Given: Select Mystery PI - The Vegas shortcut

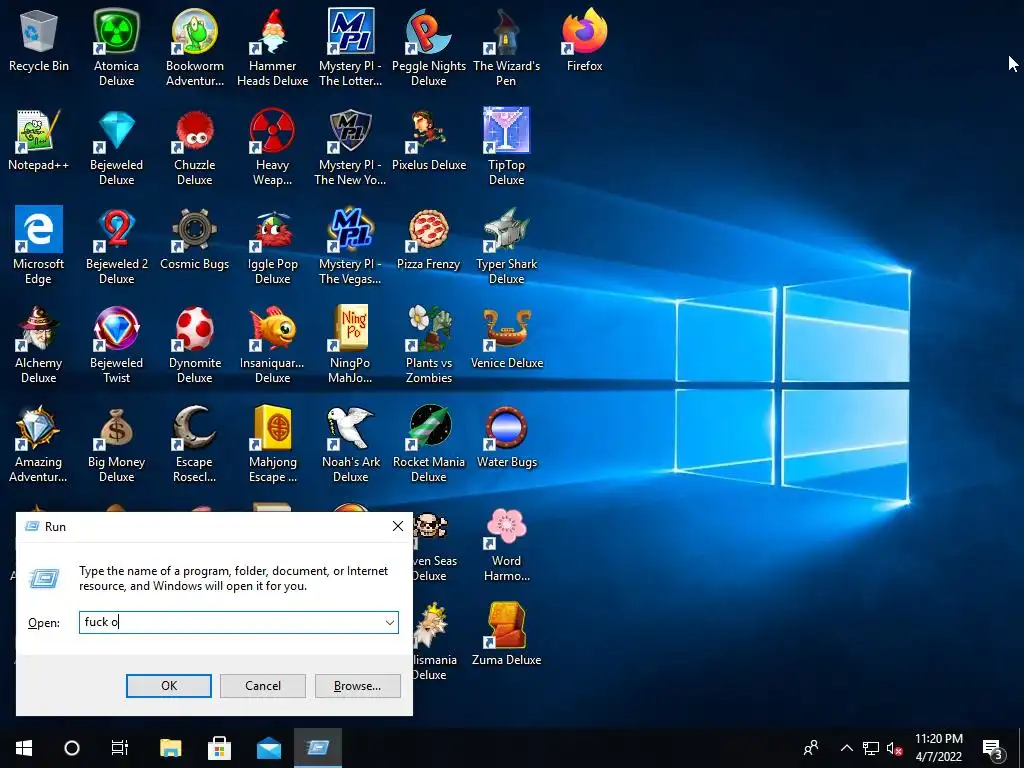Looking at the screenshot, I should 351,246.
